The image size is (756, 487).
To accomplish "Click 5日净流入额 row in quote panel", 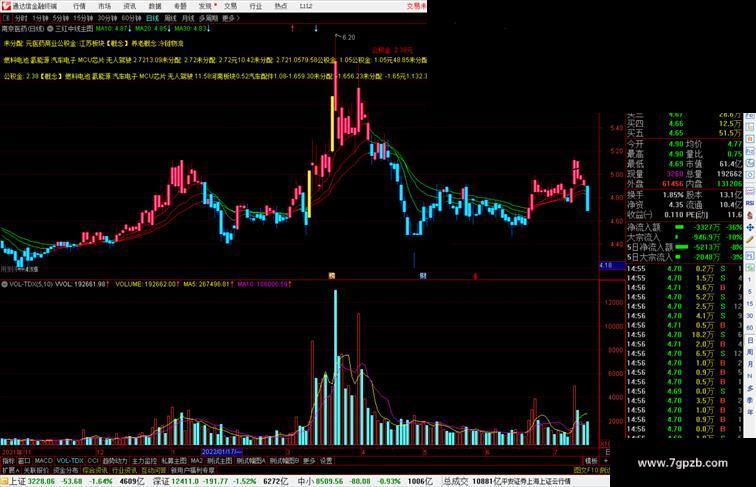I will [685, 247].
